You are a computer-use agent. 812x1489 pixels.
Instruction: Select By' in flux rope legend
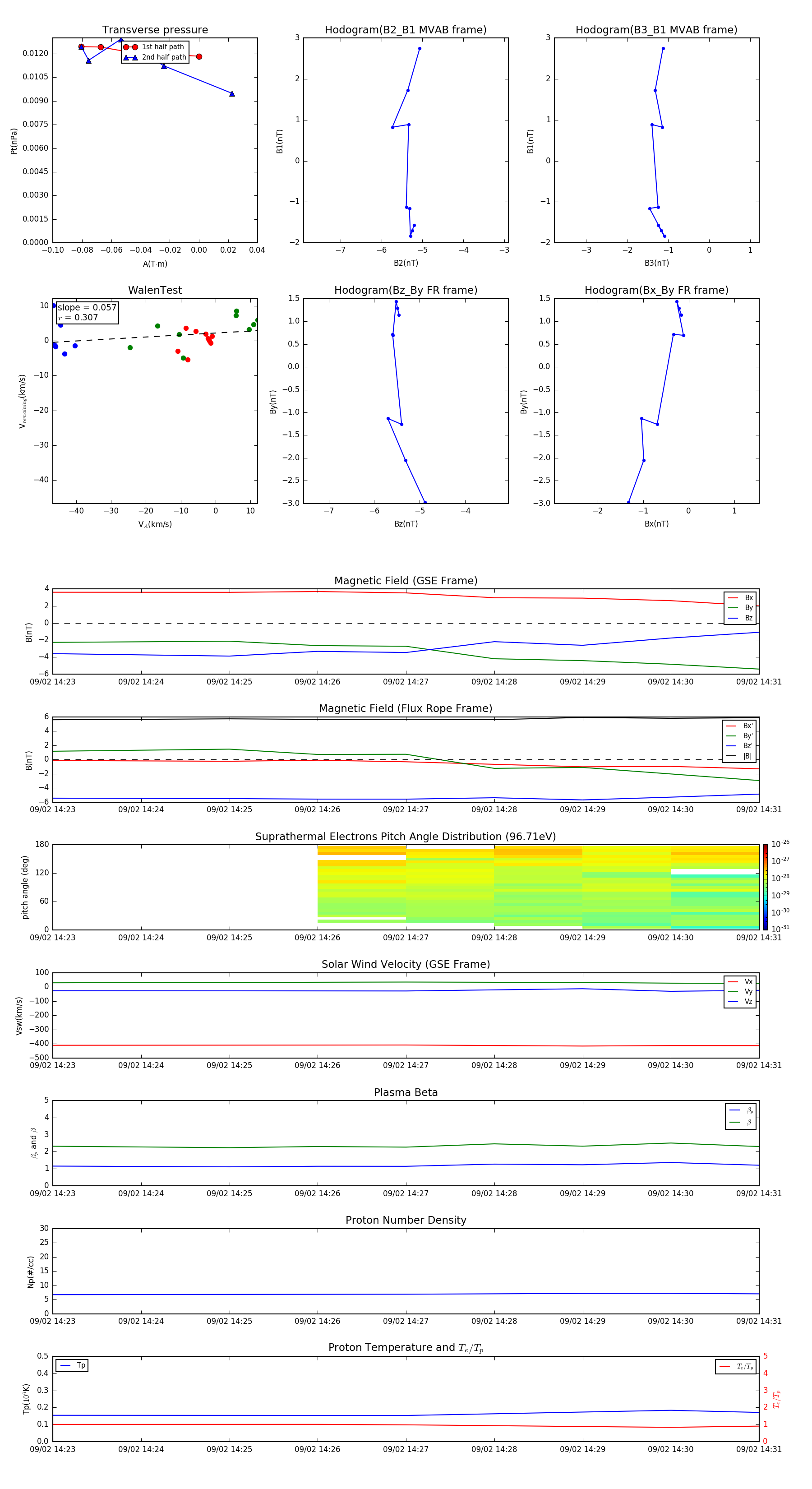[740, 736]
